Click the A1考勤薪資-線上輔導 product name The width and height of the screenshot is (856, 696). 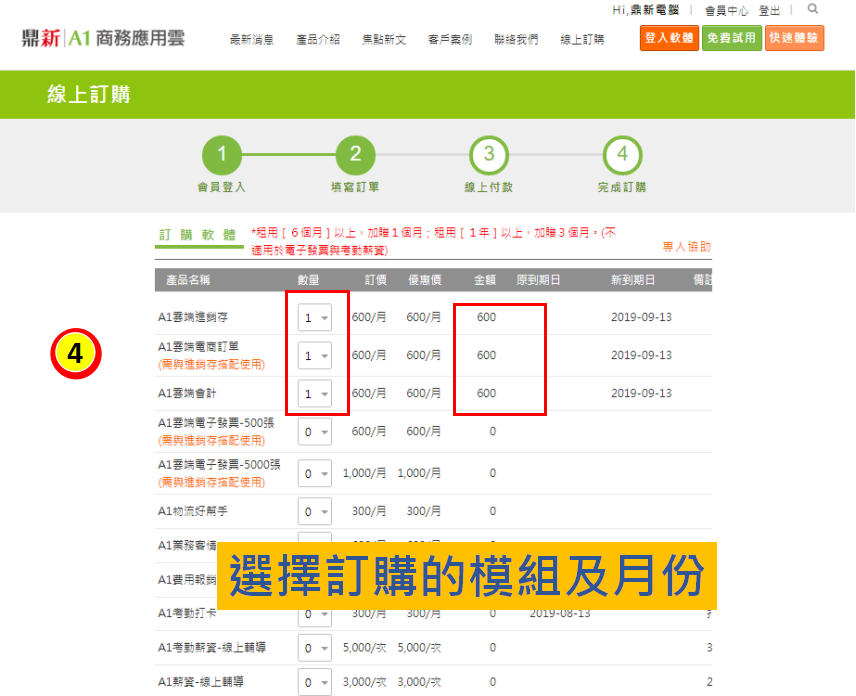click(212, 648)
